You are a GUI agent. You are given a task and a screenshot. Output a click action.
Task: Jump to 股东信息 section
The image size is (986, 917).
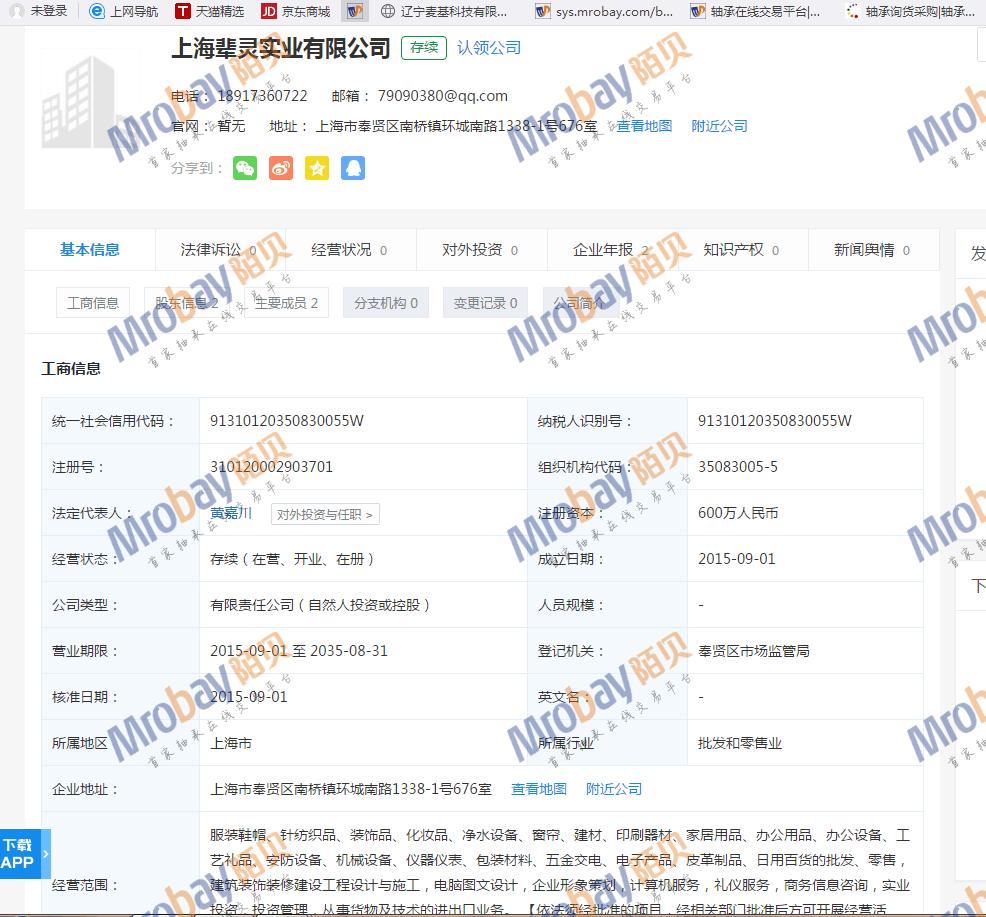186,303
